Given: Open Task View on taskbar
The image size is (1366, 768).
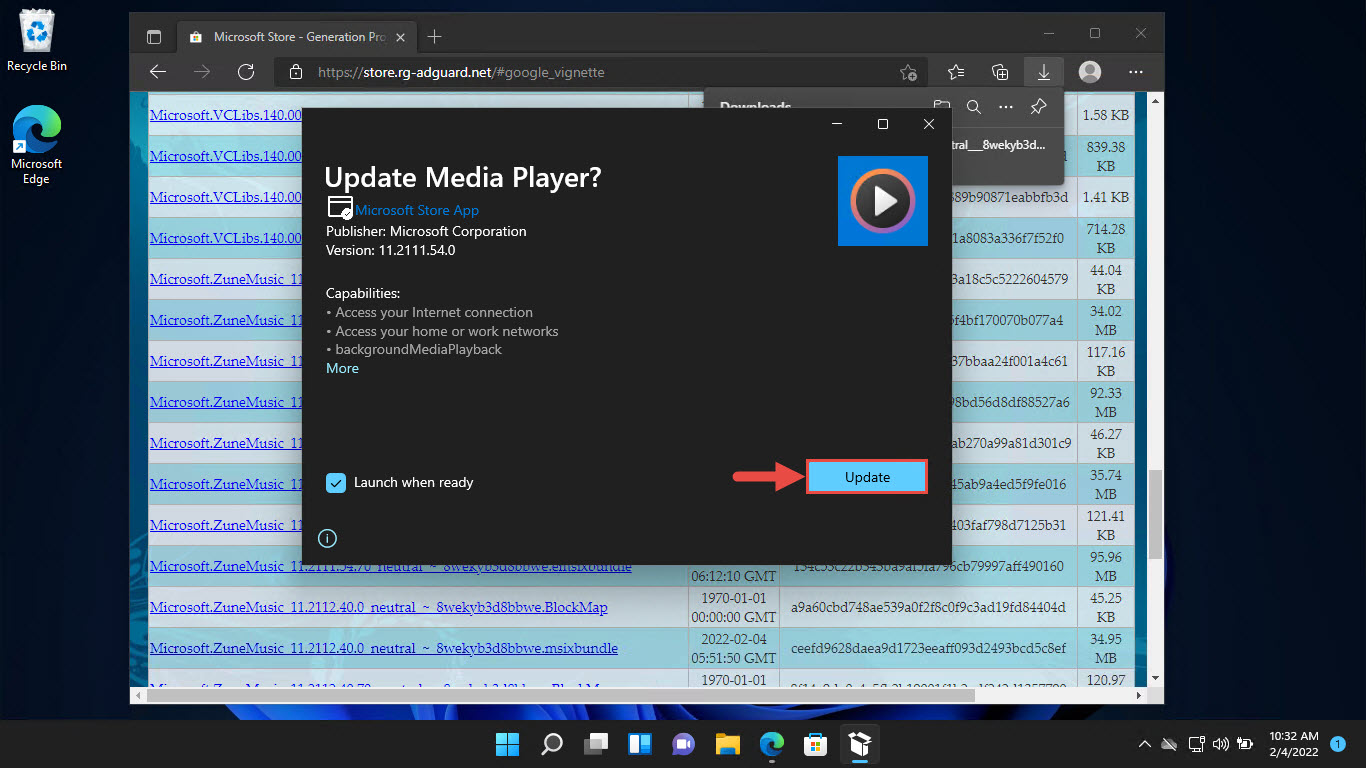Looking at the screenshot, I should (596, 744).
